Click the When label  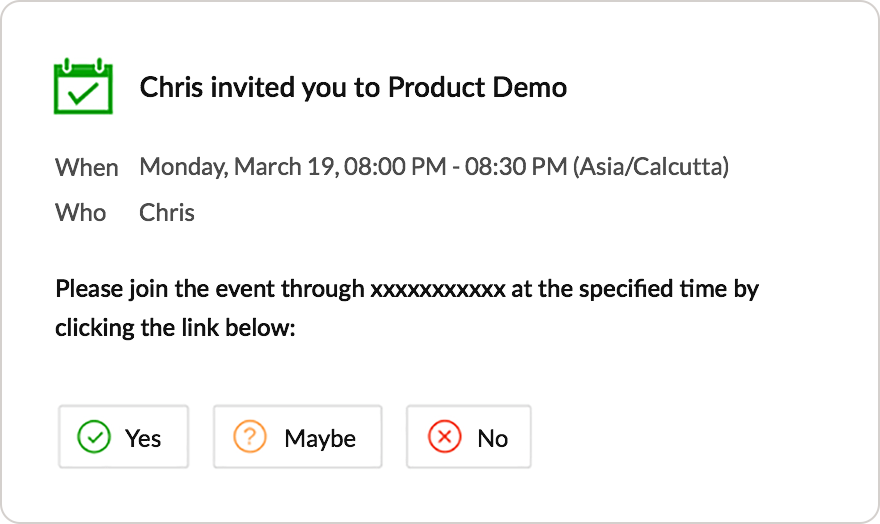(86, 167)
